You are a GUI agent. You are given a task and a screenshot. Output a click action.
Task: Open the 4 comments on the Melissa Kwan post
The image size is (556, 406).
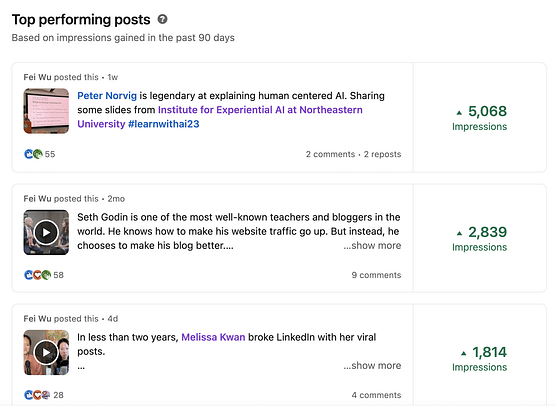376,395
